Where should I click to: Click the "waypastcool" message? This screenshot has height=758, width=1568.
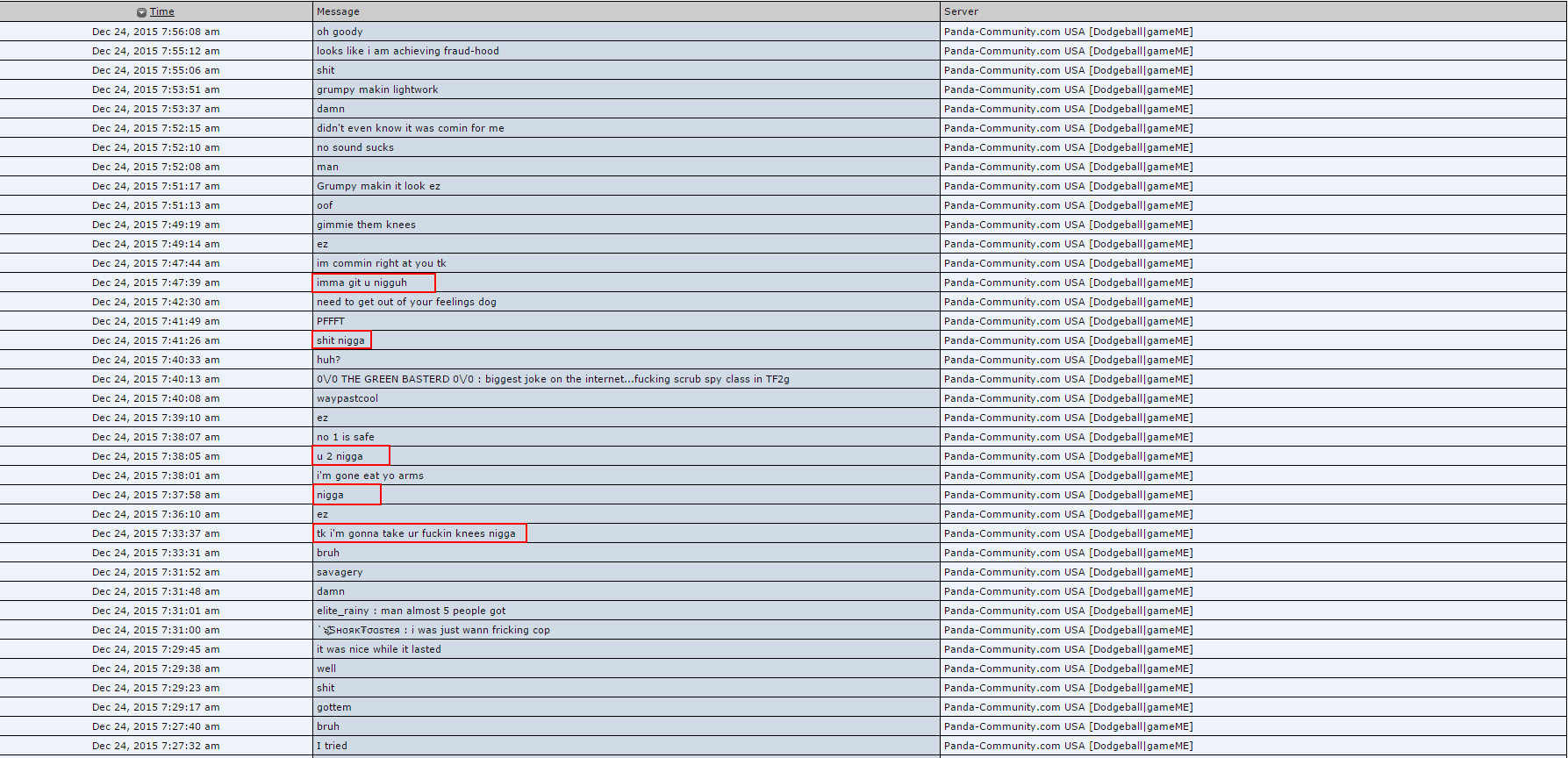[347, 398]
